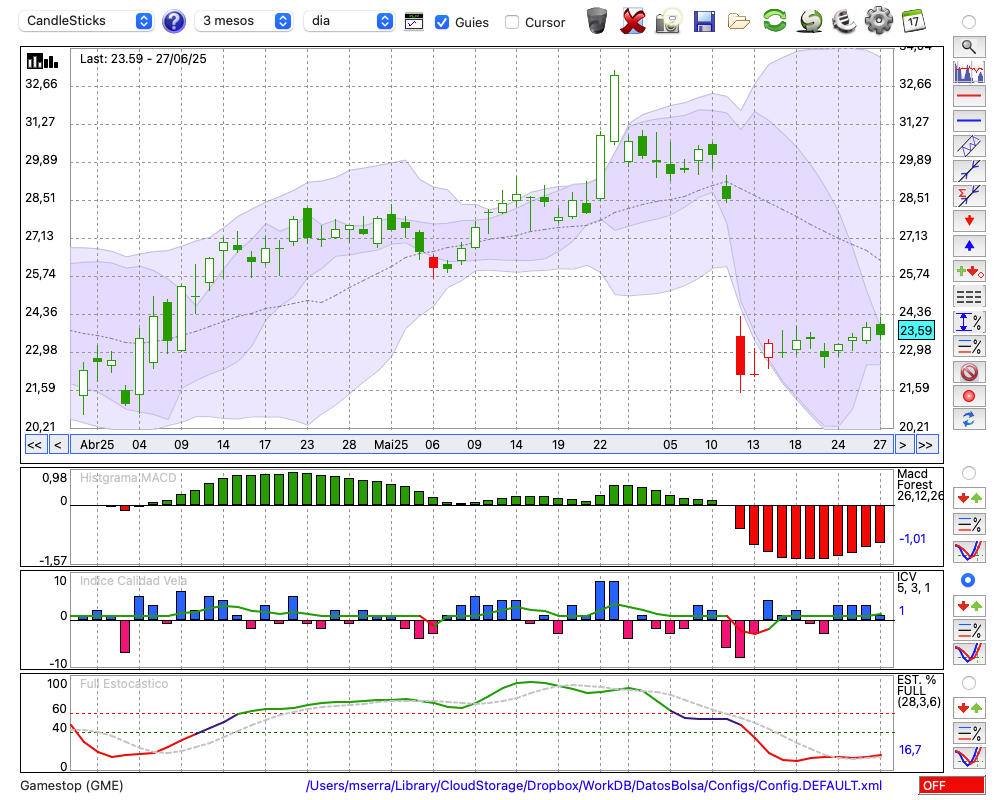The image size is (1000, 800).
Task: Open the dia interval dropdown
Action: (349, 21)
